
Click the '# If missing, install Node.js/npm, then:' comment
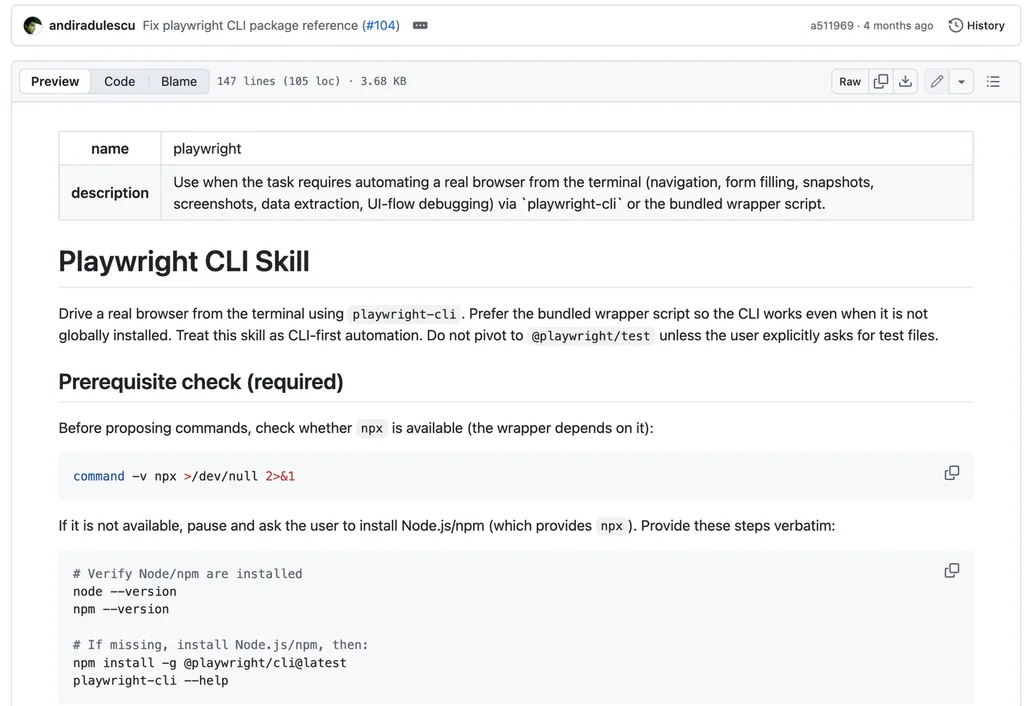(221, 645)
